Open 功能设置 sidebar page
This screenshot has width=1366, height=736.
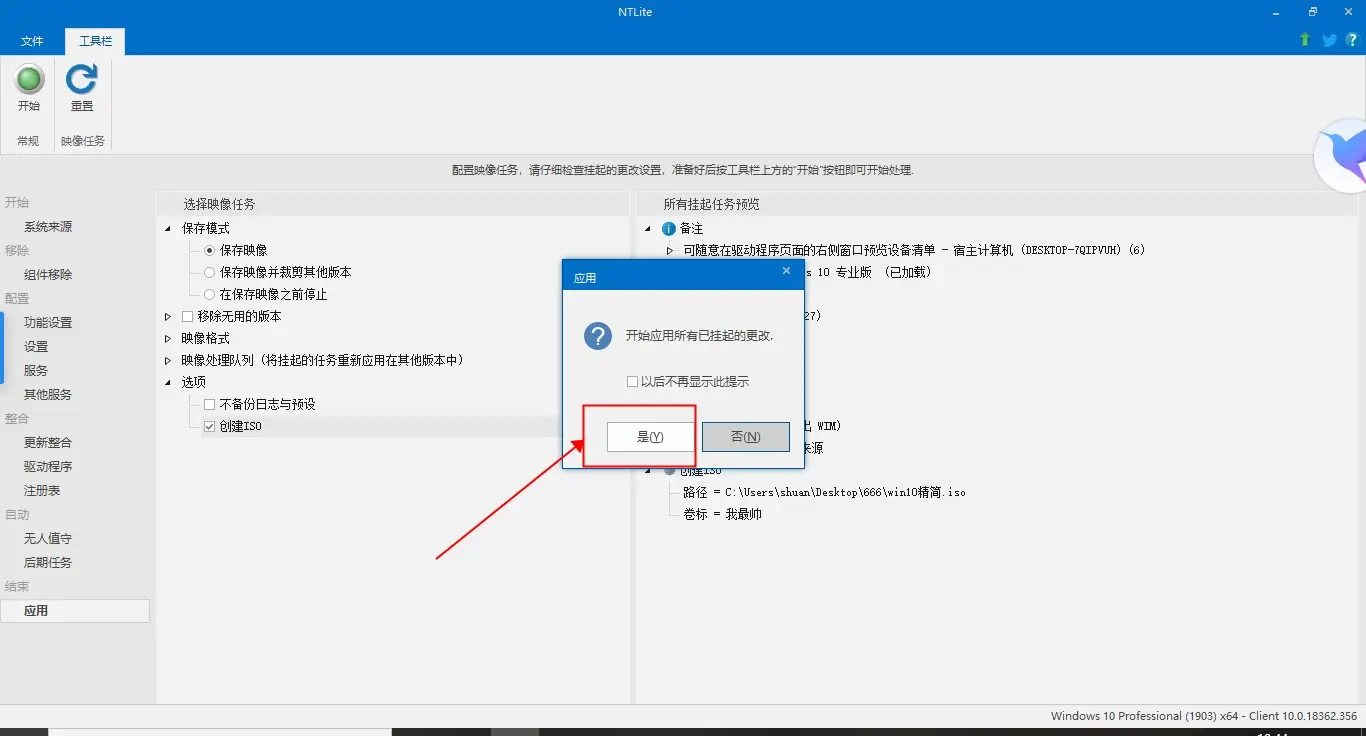click(x=48, y=322)
